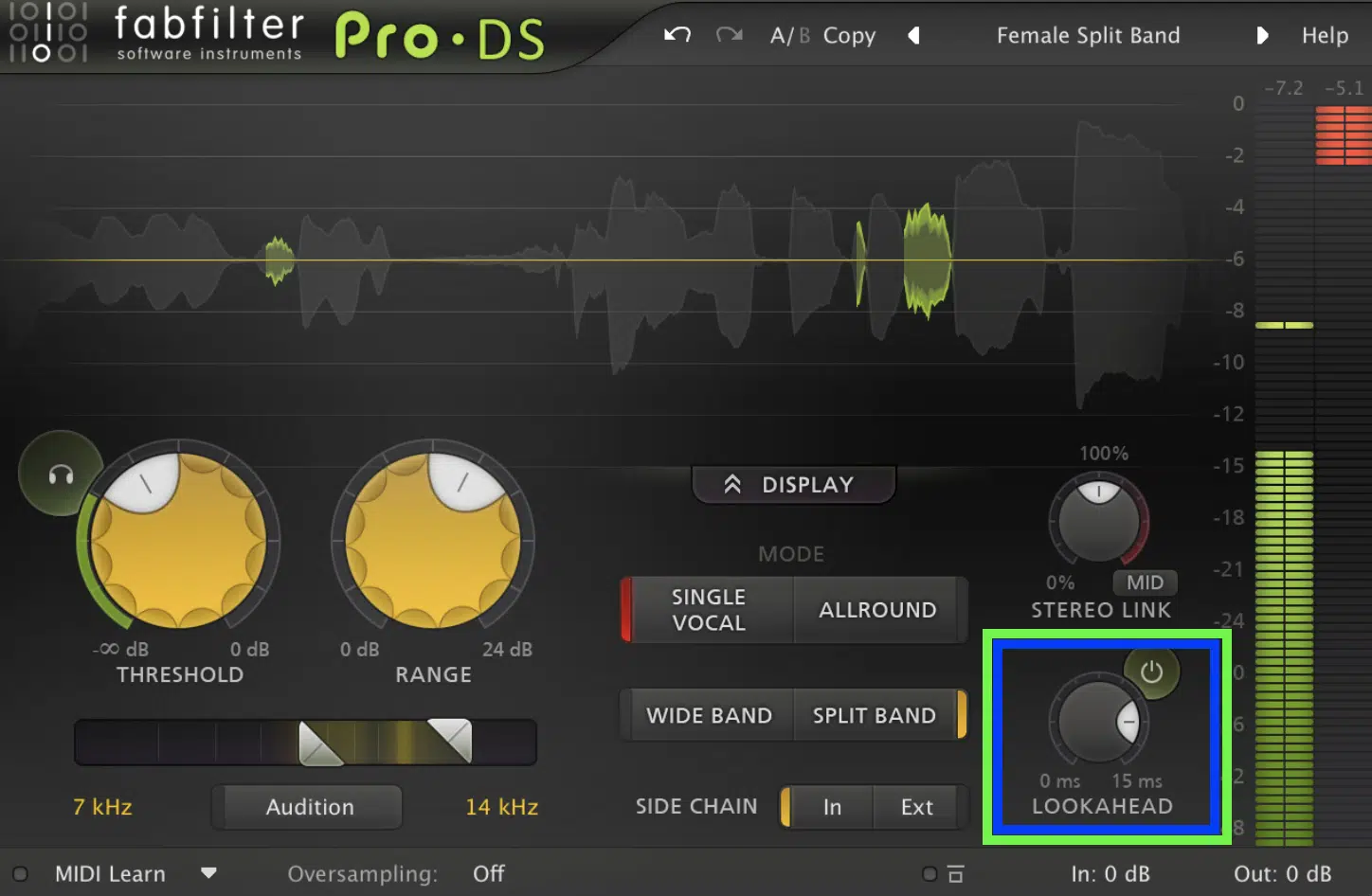Enable MIDI Learn
The image size is (1372, 896).
point(110,874)
